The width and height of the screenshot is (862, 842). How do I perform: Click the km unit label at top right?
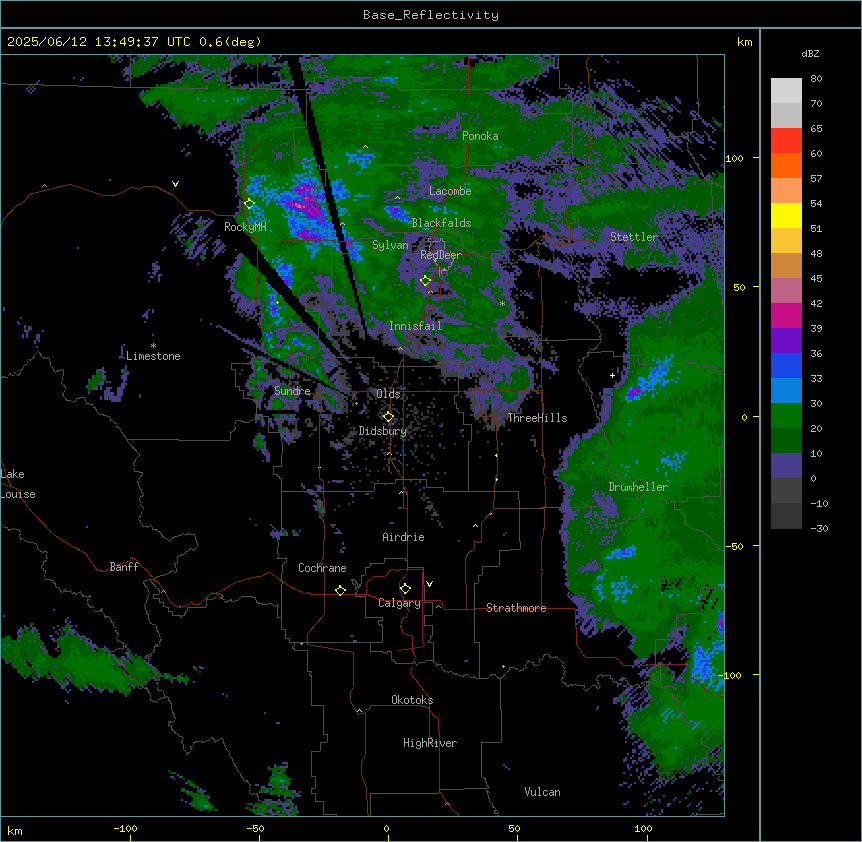point(744,42)
